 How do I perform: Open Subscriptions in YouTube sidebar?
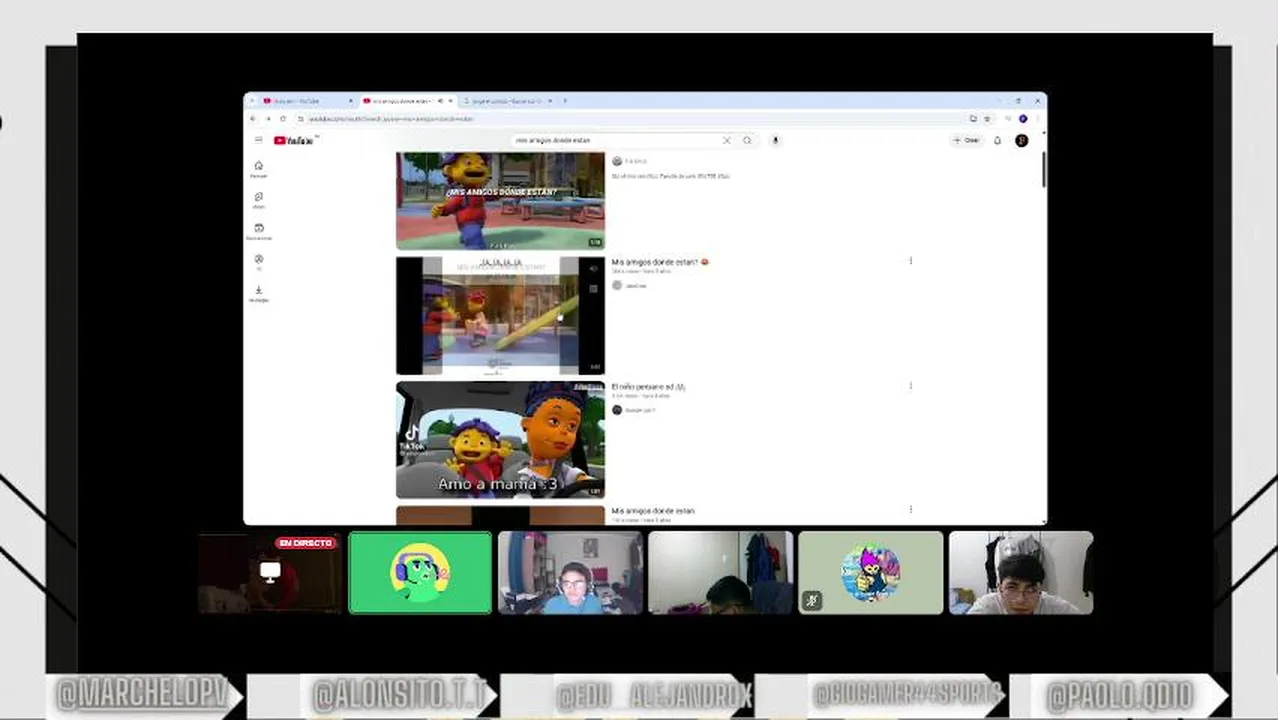point(259,231)
